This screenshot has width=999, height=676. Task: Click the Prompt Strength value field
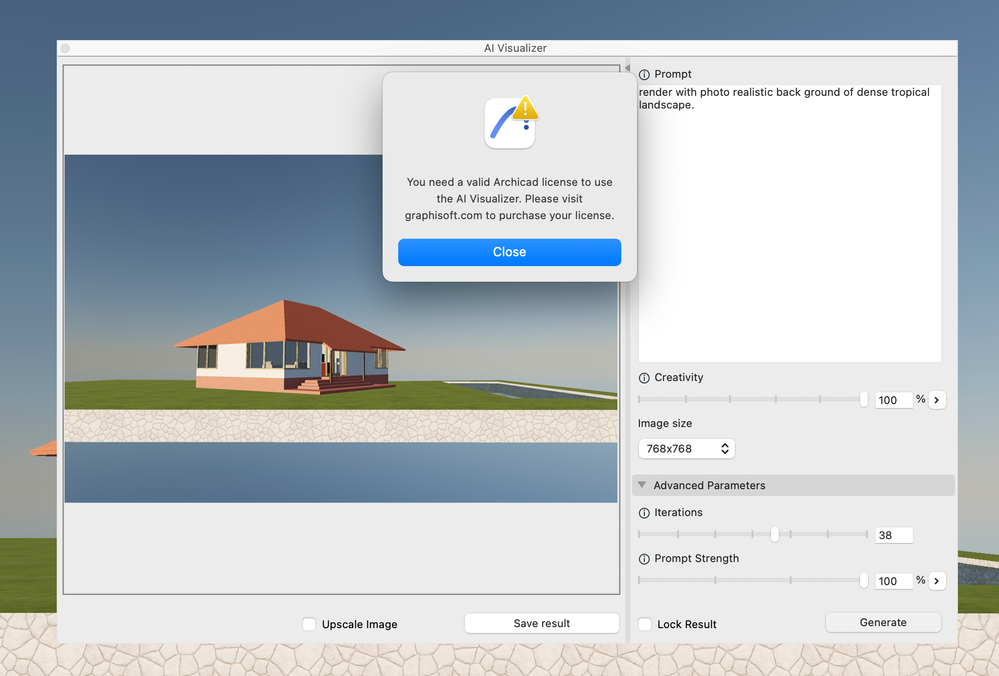click(x=894, y=581)
